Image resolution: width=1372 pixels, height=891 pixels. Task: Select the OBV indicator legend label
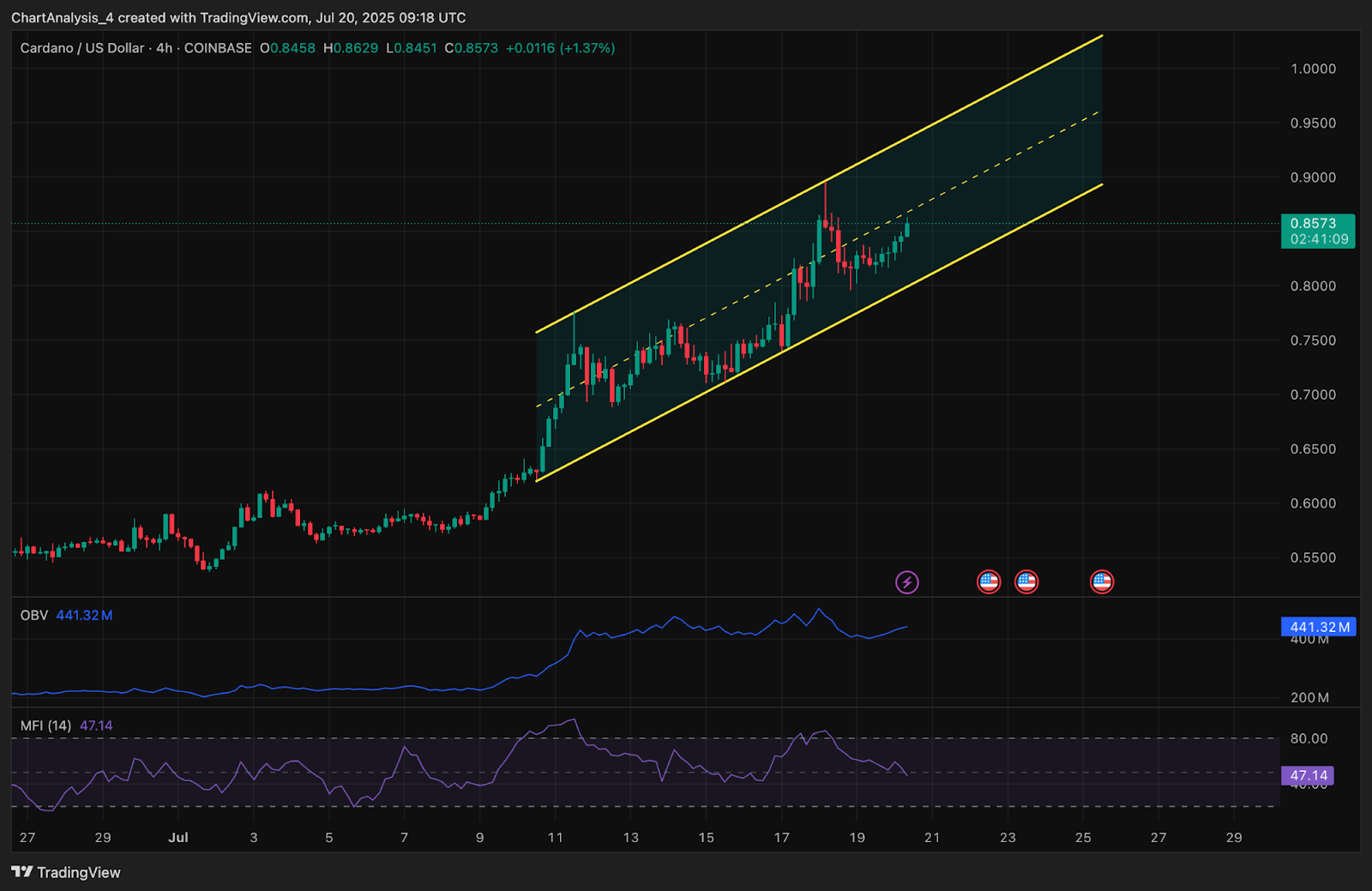34,615
